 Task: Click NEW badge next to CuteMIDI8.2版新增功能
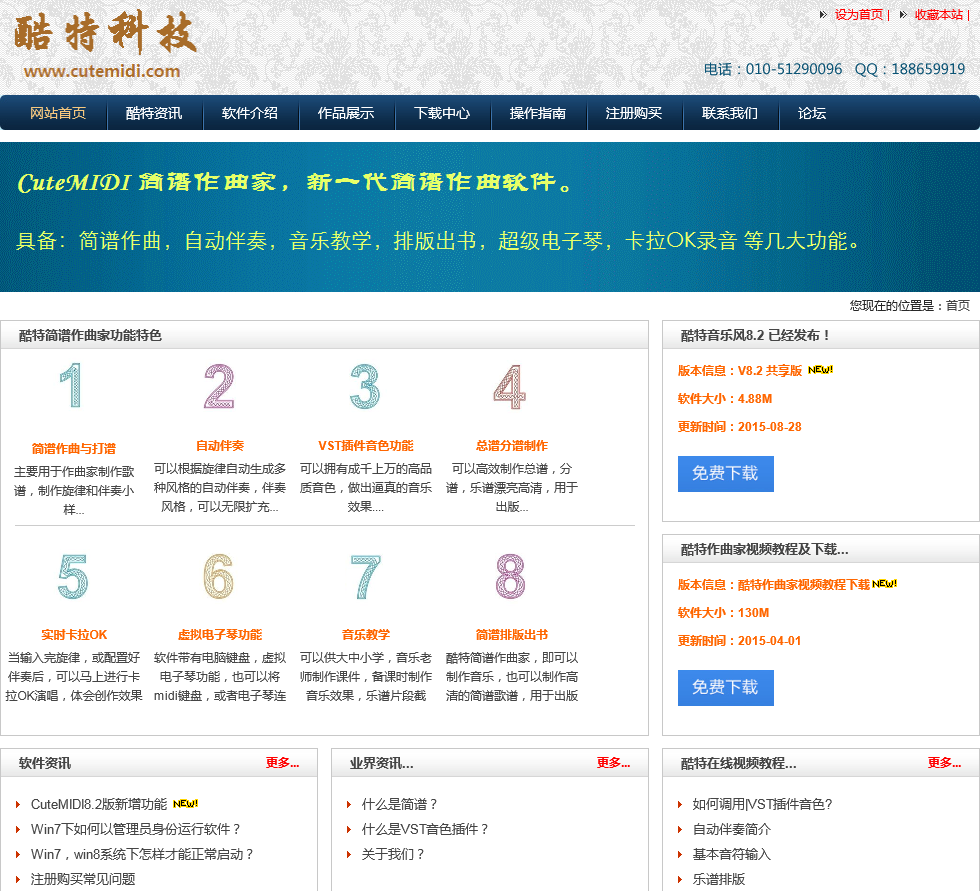tap(185, 804)
